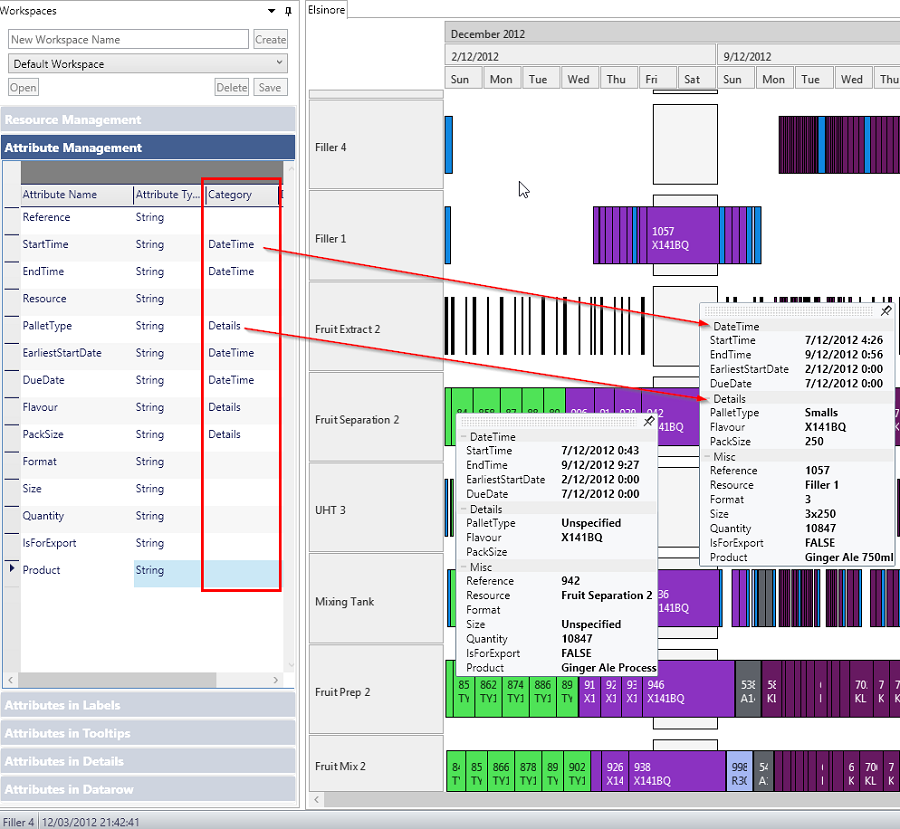Expand the Resource Management section
The image size is (900, 829).
click(148, 120)
